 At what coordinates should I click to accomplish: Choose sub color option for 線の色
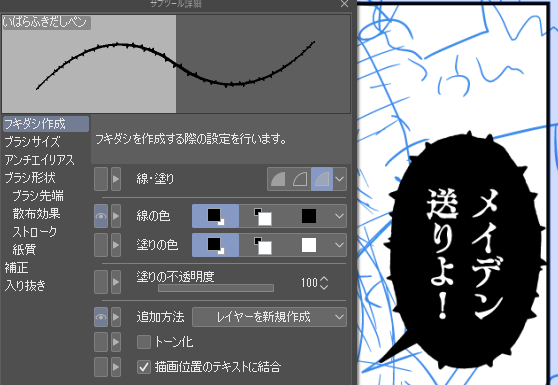click(x=263, y=216)
